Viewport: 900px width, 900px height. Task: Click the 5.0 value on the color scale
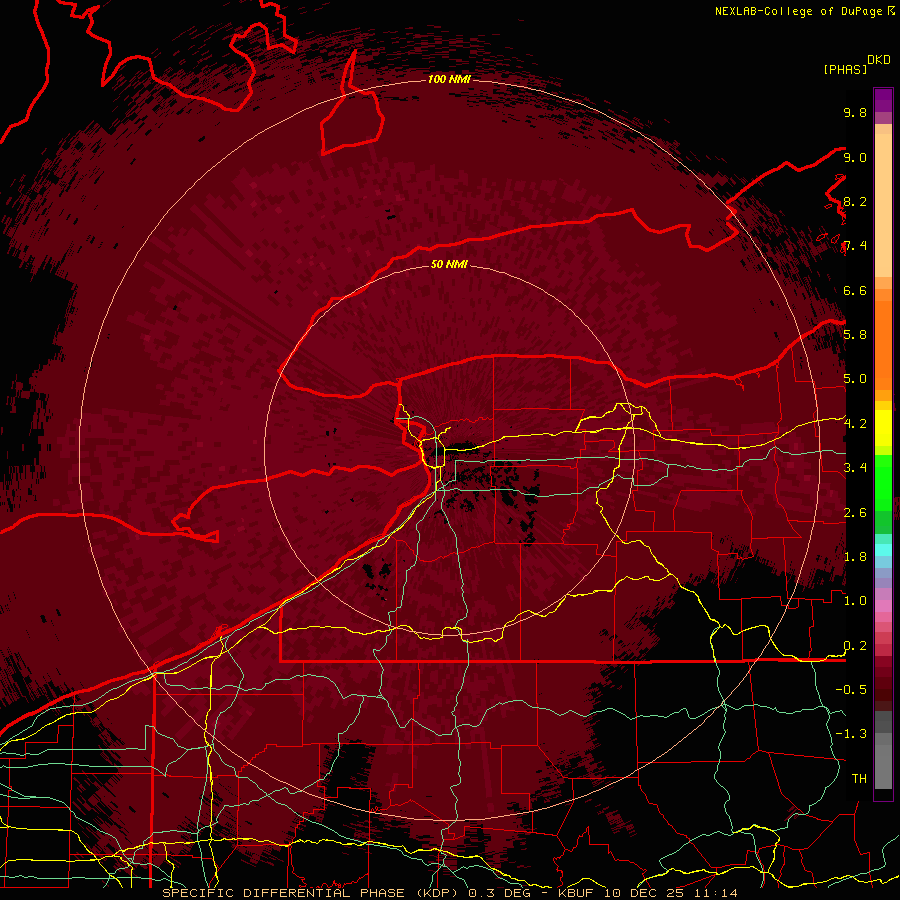[855, 379]
